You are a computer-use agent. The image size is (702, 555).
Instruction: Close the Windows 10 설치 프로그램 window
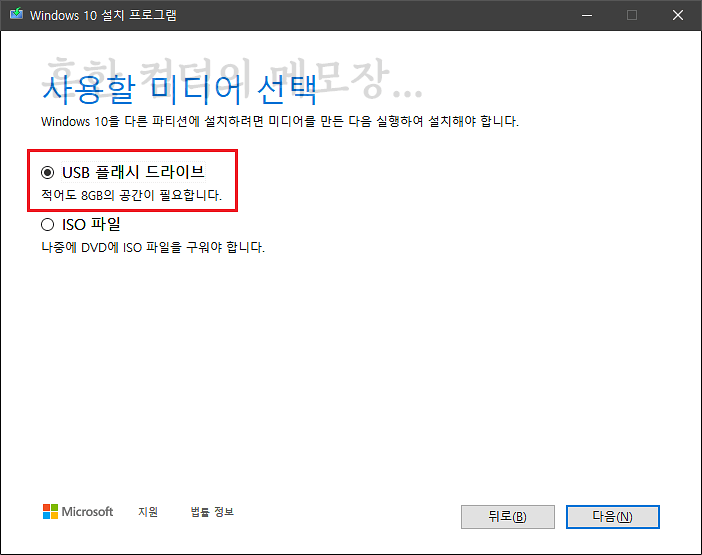coord(678,15)
